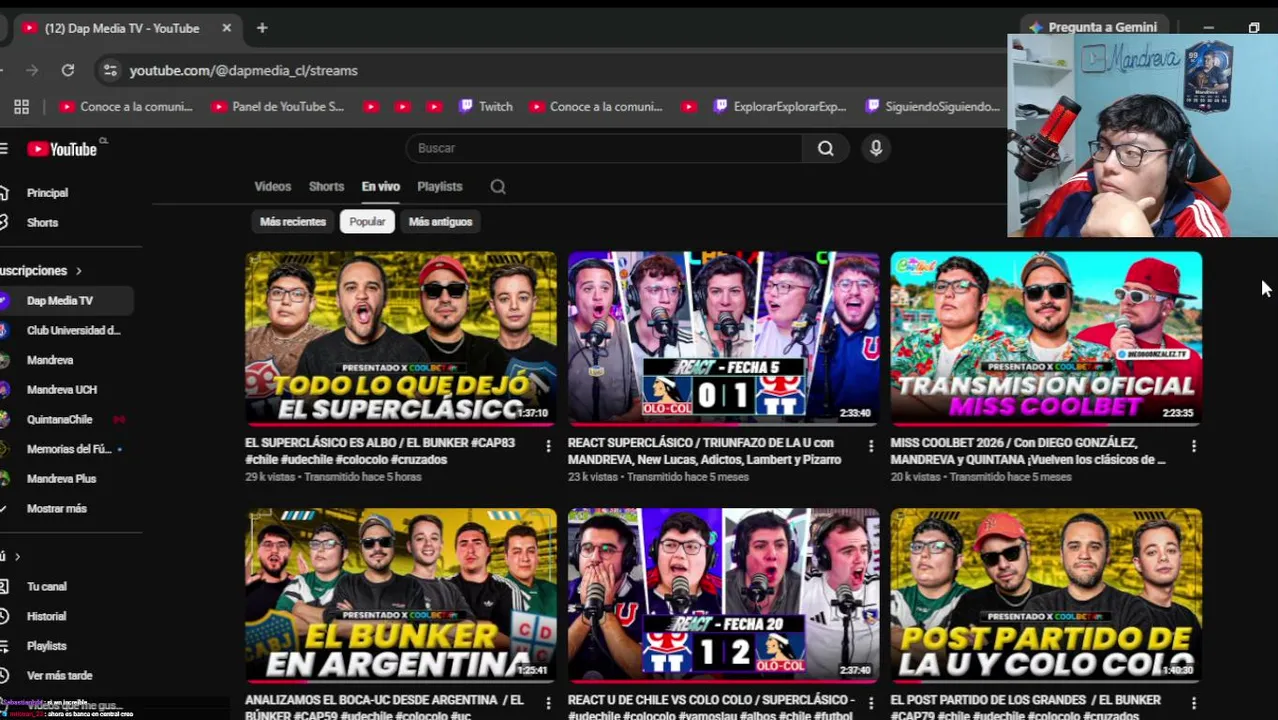The height and width of the screenshot is (720, 1278).
Task: Sort by Más recientes chip
Action: click(293, 222)
